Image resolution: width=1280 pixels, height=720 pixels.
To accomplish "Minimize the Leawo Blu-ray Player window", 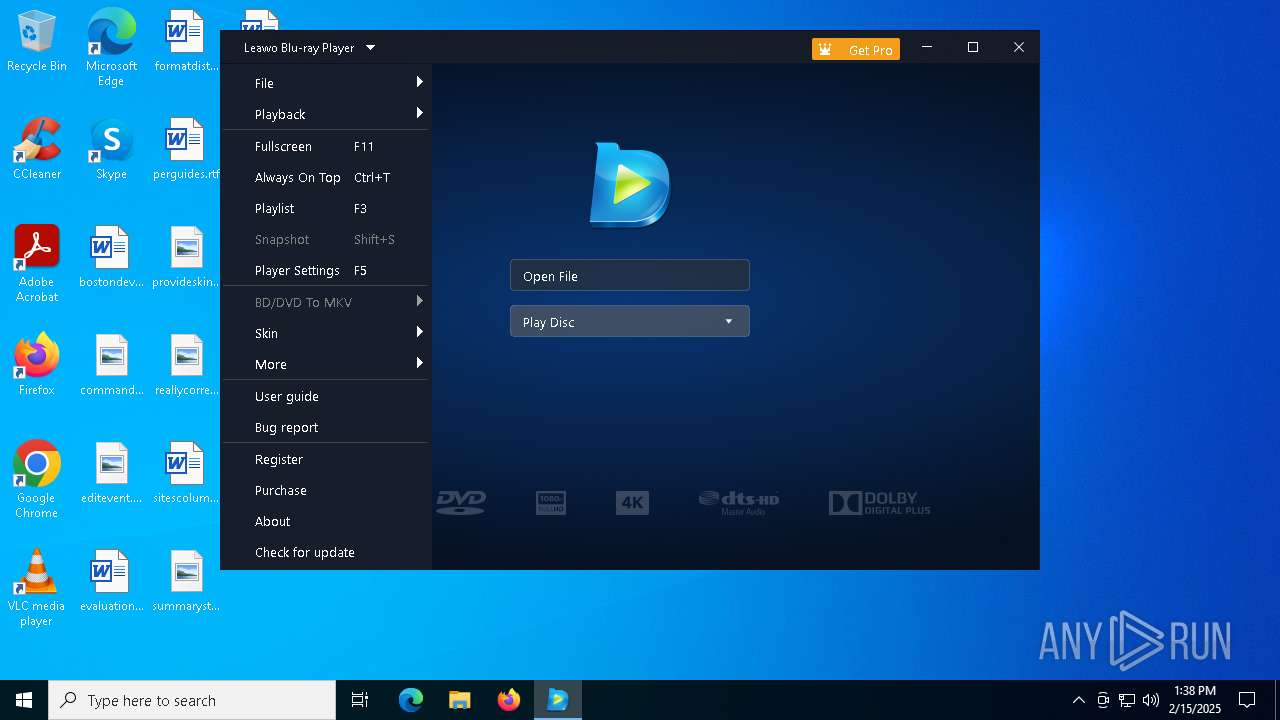I will (x=927, y=47).
